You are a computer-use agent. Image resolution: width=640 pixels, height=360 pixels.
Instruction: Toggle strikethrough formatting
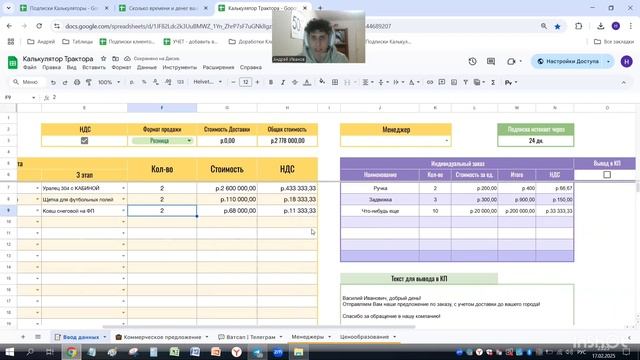pos(295,82)
